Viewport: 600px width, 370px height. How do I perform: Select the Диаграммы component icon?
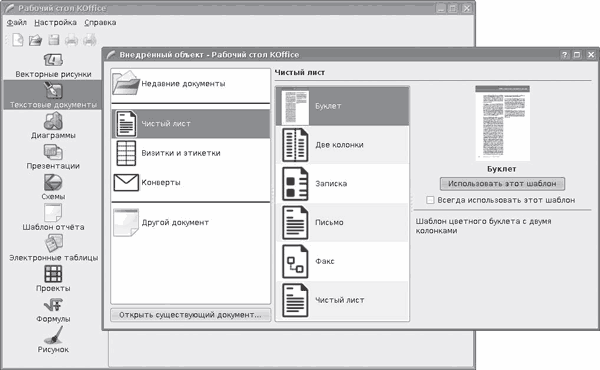tap(53, 121)
